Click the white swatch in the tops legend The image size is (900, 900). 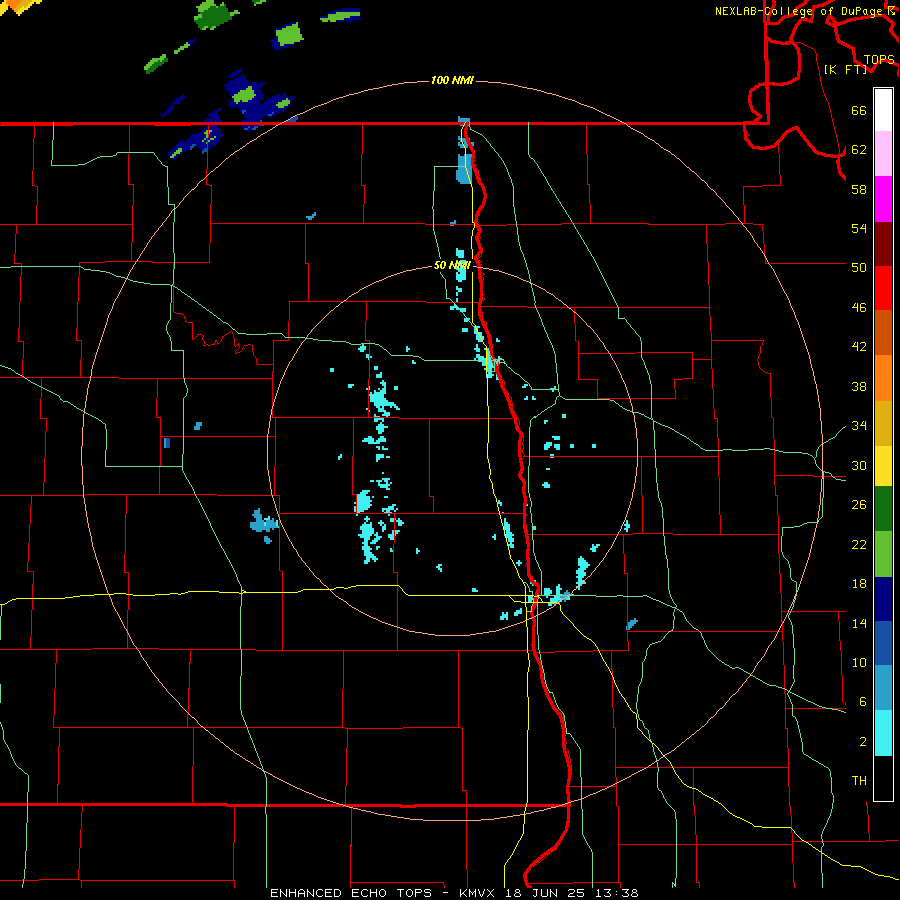pos(883,110)
